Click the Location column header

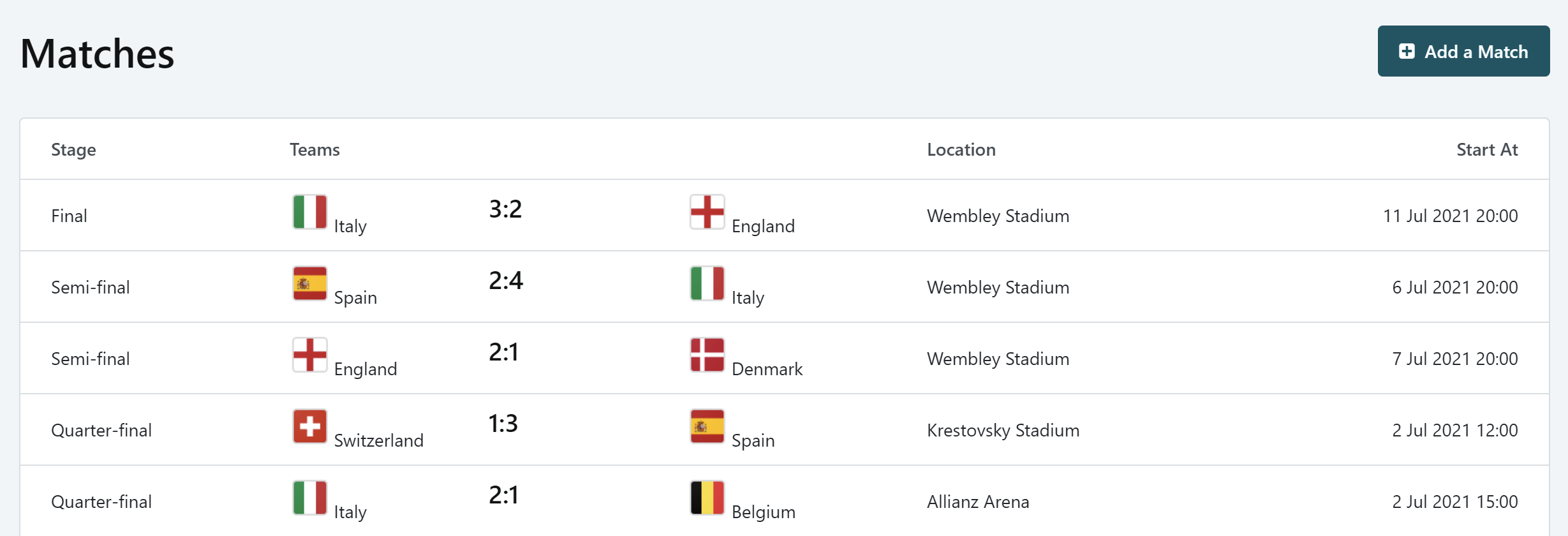961,149
